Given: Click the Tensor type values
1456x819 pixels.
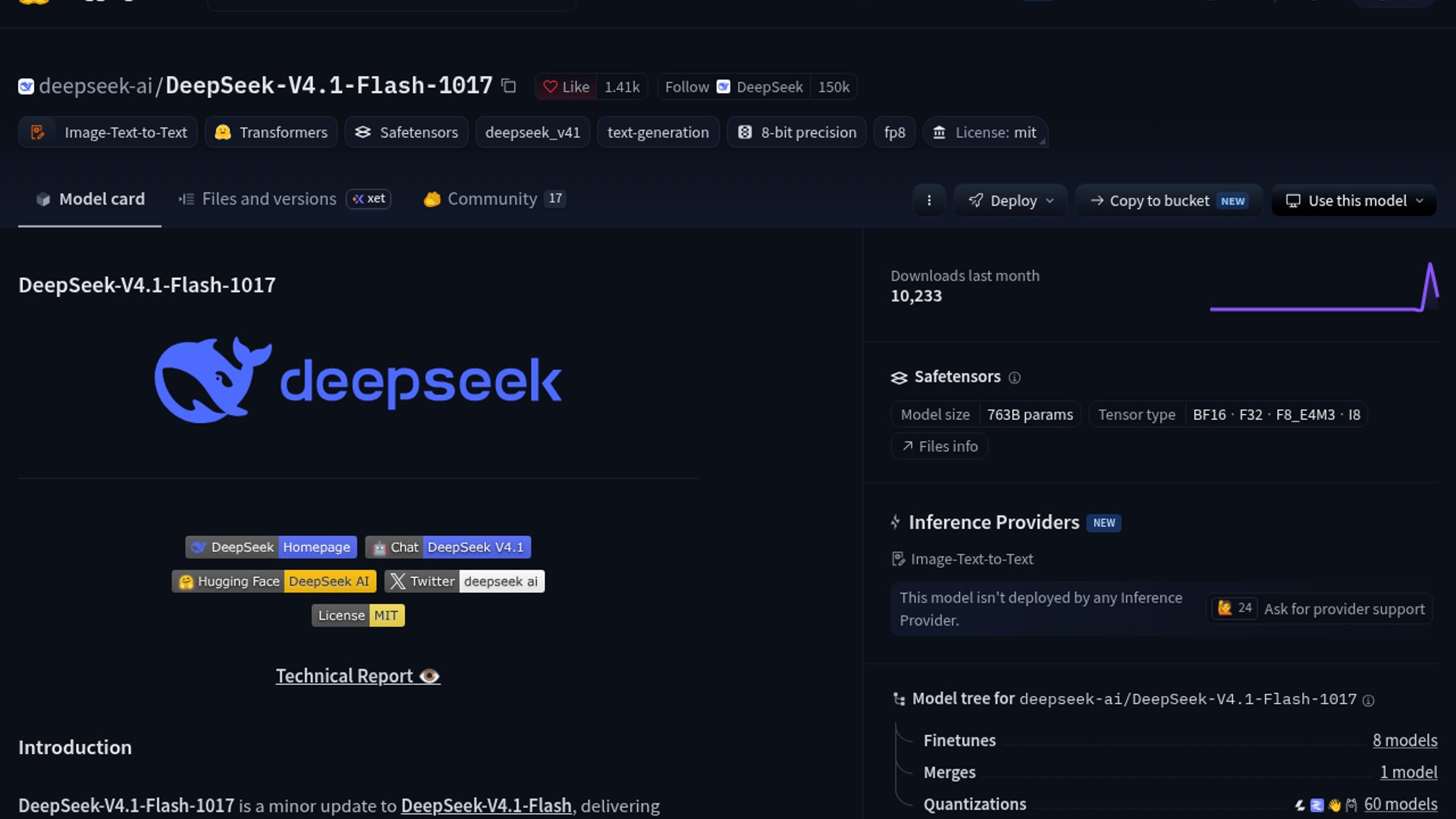Looking at the screenshot, I should coord(1276,415).
